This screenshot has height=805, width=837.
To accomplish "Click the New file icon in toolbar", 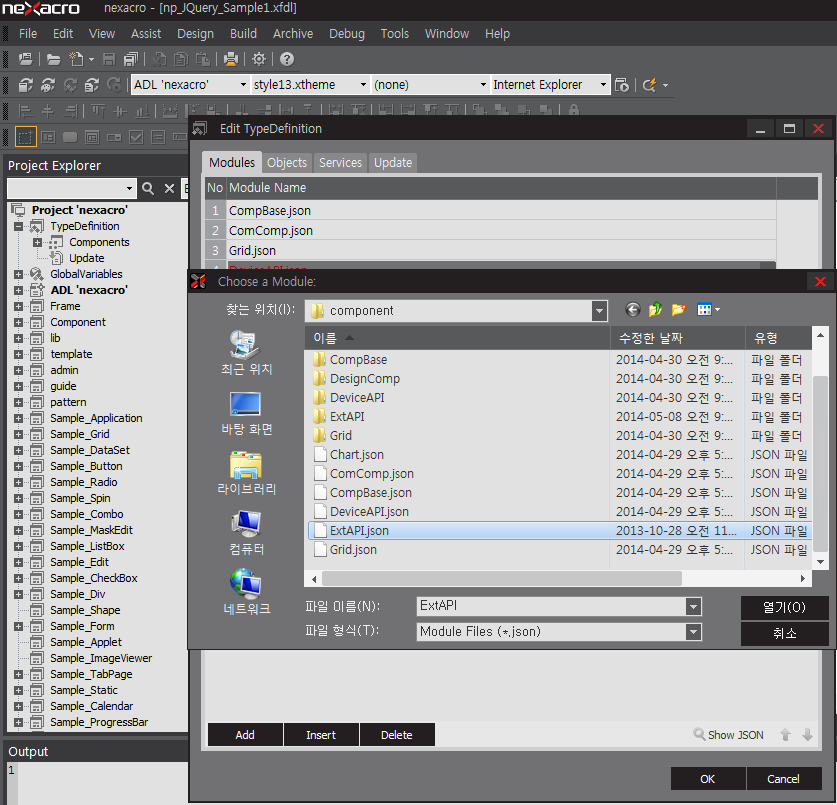I will [x=76, y=59].
